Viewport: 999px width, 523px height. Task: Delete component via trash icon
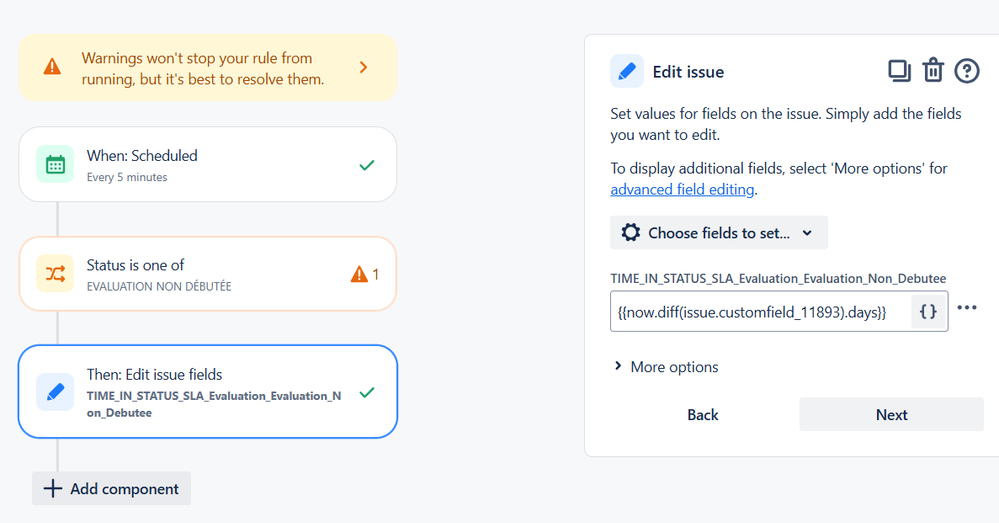click(933, 71)
